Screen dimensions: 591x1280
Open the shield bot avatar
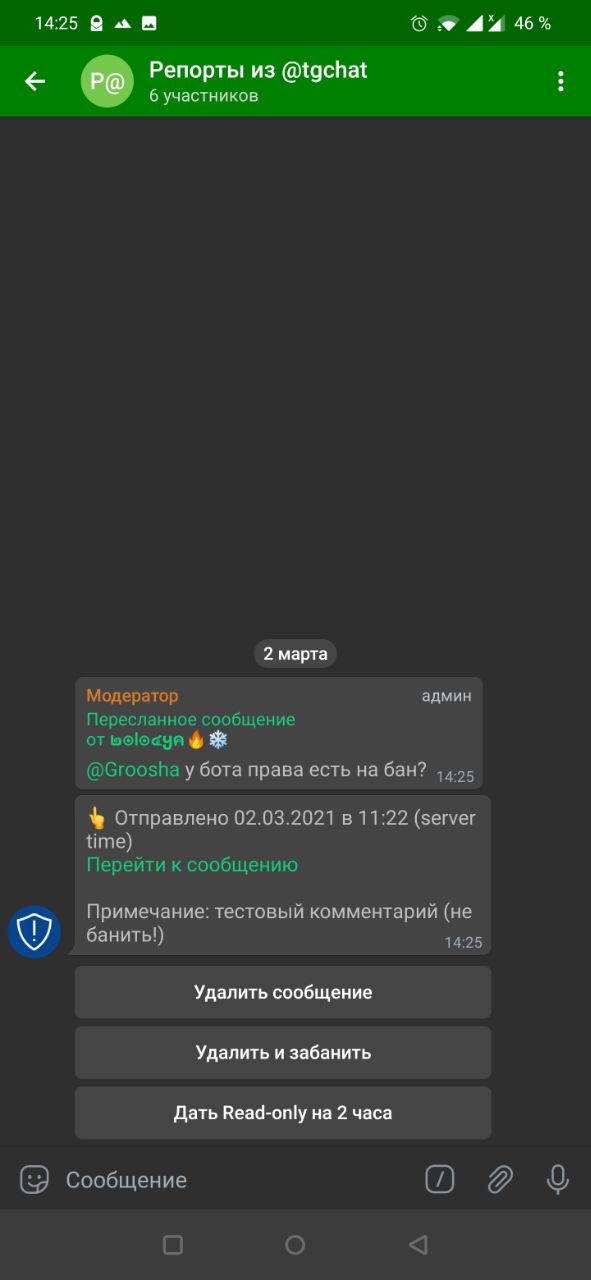pos(35,932)
